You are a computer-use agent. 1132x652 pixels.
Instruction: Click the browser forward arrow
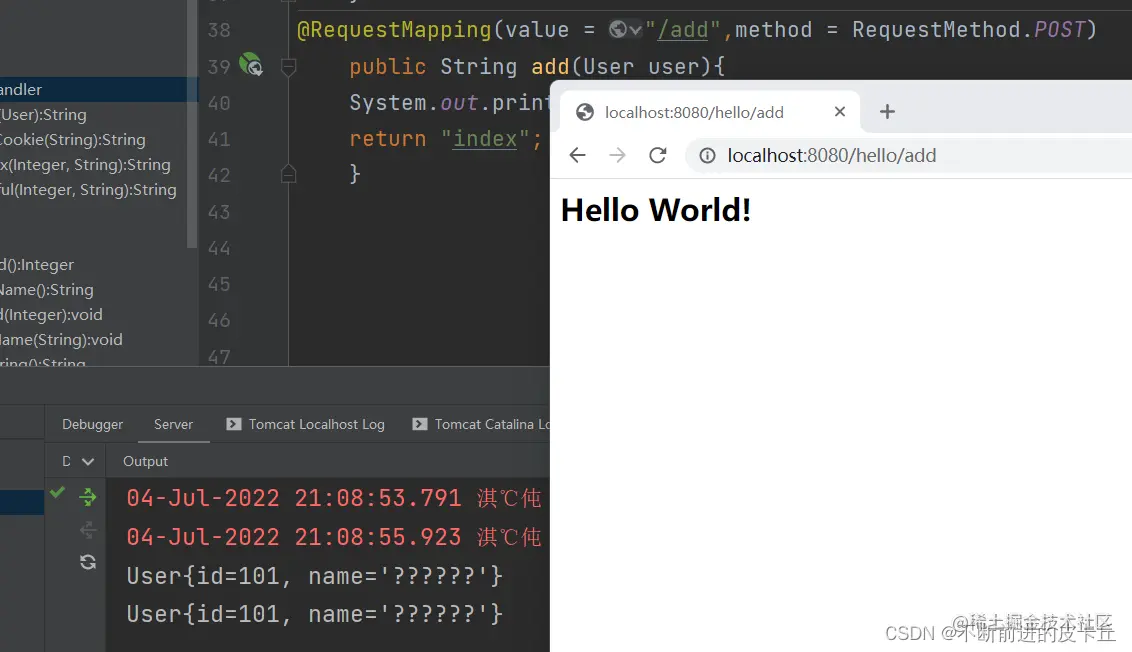tap(617, 155)
